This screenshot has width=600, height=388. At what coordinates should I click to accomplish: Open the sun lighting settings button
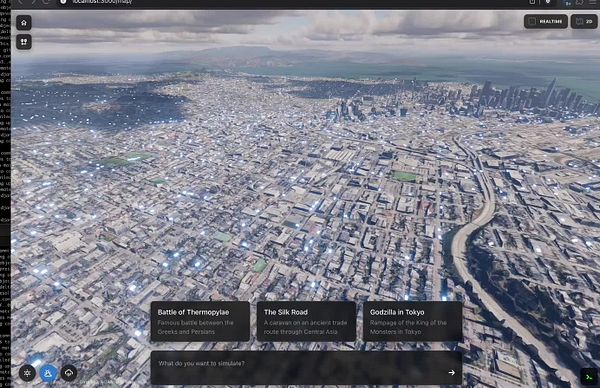(x=27, y=373)
